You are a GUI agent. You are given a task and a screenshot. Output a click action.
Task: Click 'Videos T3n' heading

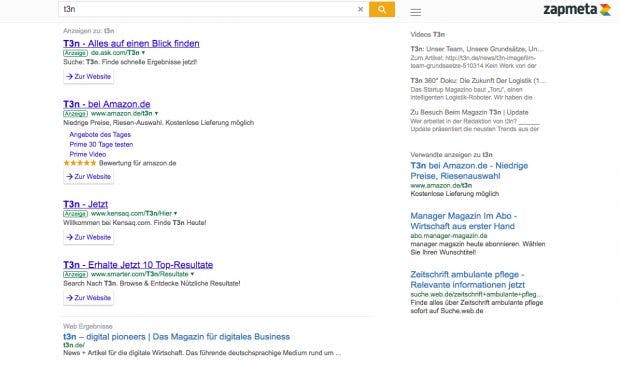427,34
